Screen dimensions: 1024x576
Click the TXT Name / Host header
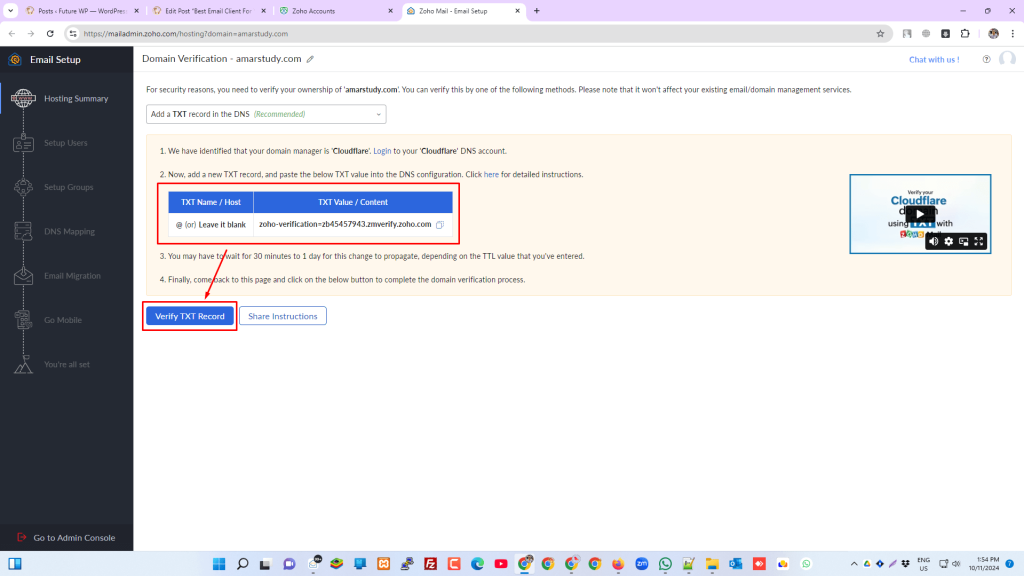[x=211, y=202]
